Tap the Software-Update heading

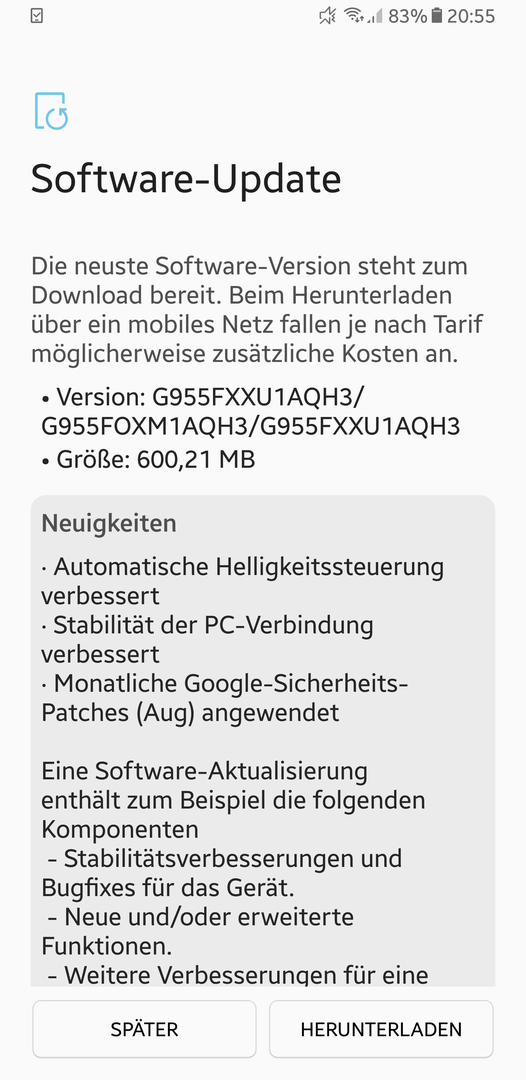click(186, 179)
